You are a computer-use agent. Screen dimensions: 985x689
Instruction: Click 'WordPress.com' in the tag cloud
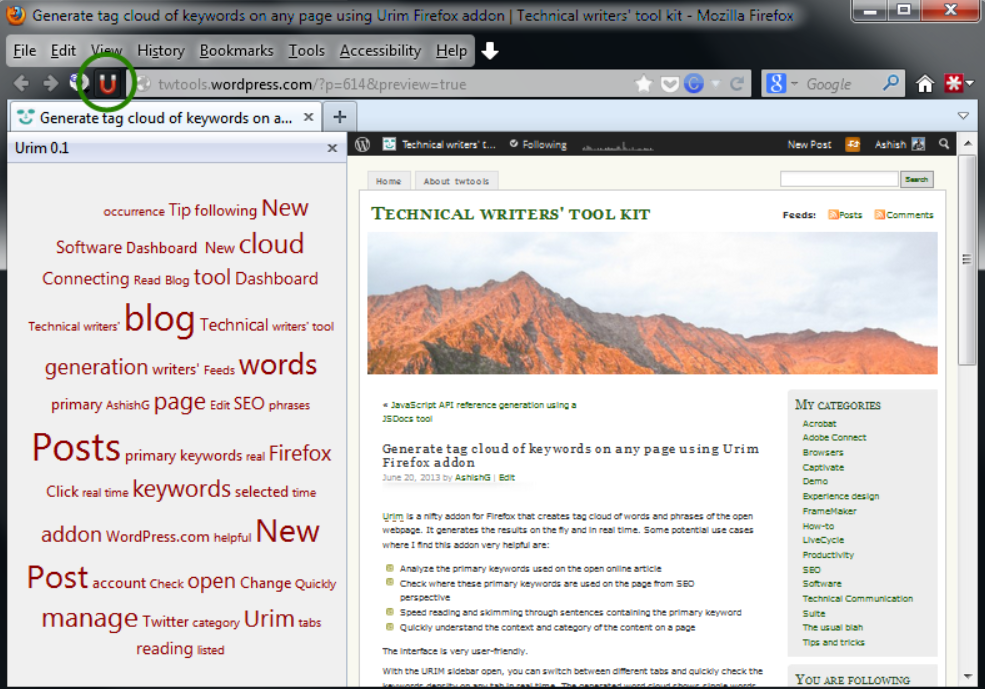coord(157,536)
